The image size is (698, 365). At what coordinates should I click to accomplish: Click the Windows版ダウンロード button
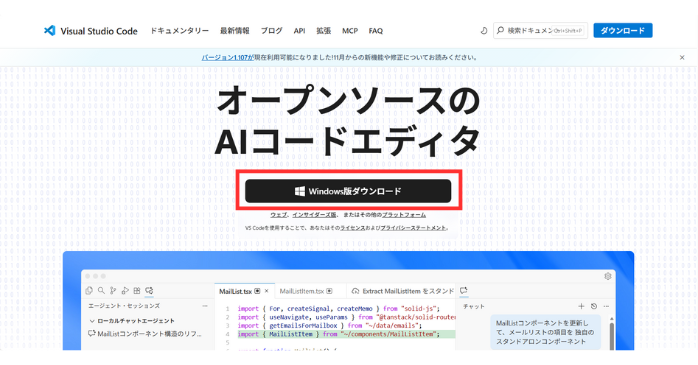coord(348,191)
